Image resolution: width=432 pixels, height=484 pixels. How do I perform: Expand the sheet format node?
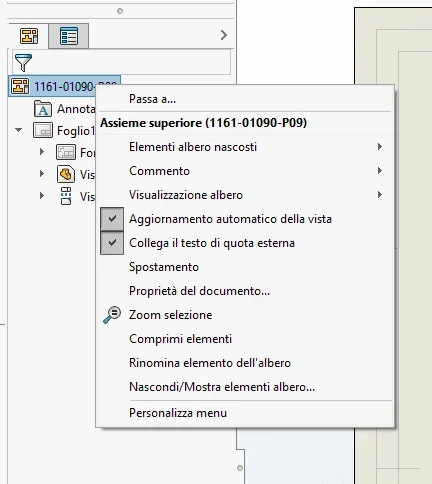point(42,152)
